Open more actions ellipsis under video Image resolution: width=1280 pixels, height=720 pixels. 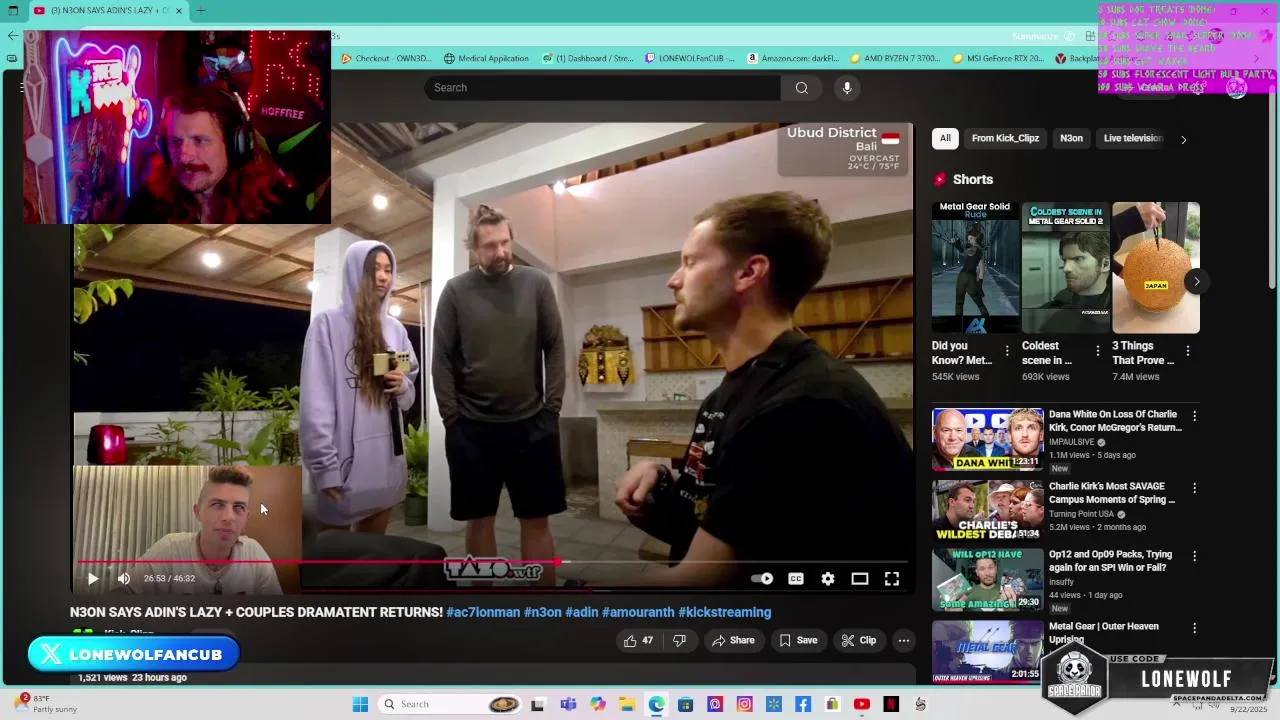pyautogui.click(x=903, y=640)
